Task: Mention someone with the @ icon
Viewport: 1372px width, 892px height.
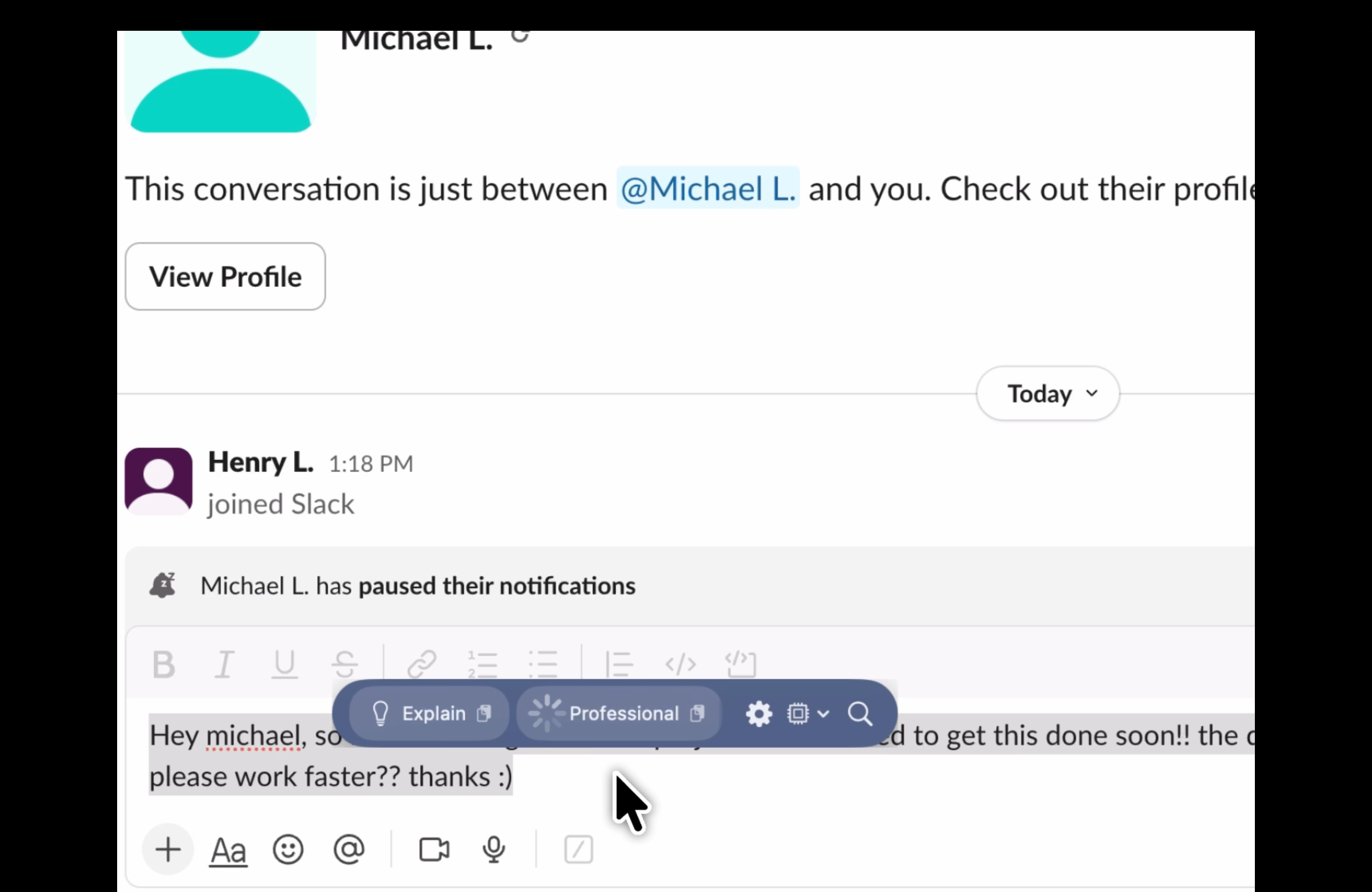Action: (350, 850)
